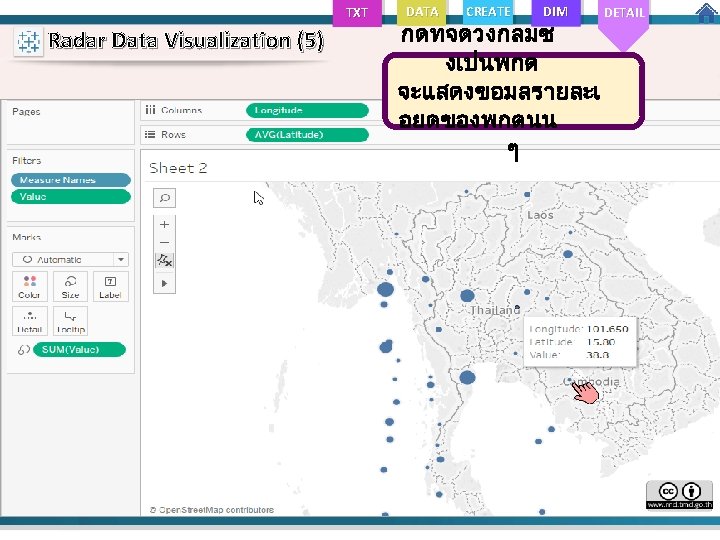
Task: Click the AVG(Latitude) pill on Rows
Action: click(307, 135)
